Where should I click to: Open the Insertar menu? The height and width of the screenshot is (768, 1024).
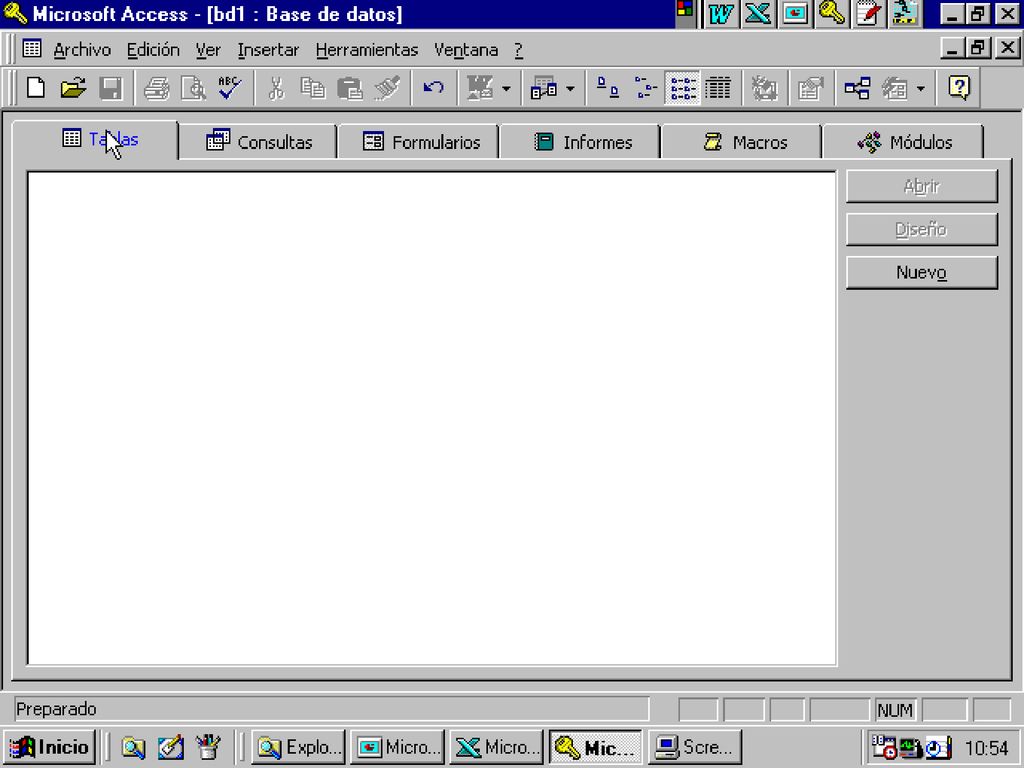point(268,50)
